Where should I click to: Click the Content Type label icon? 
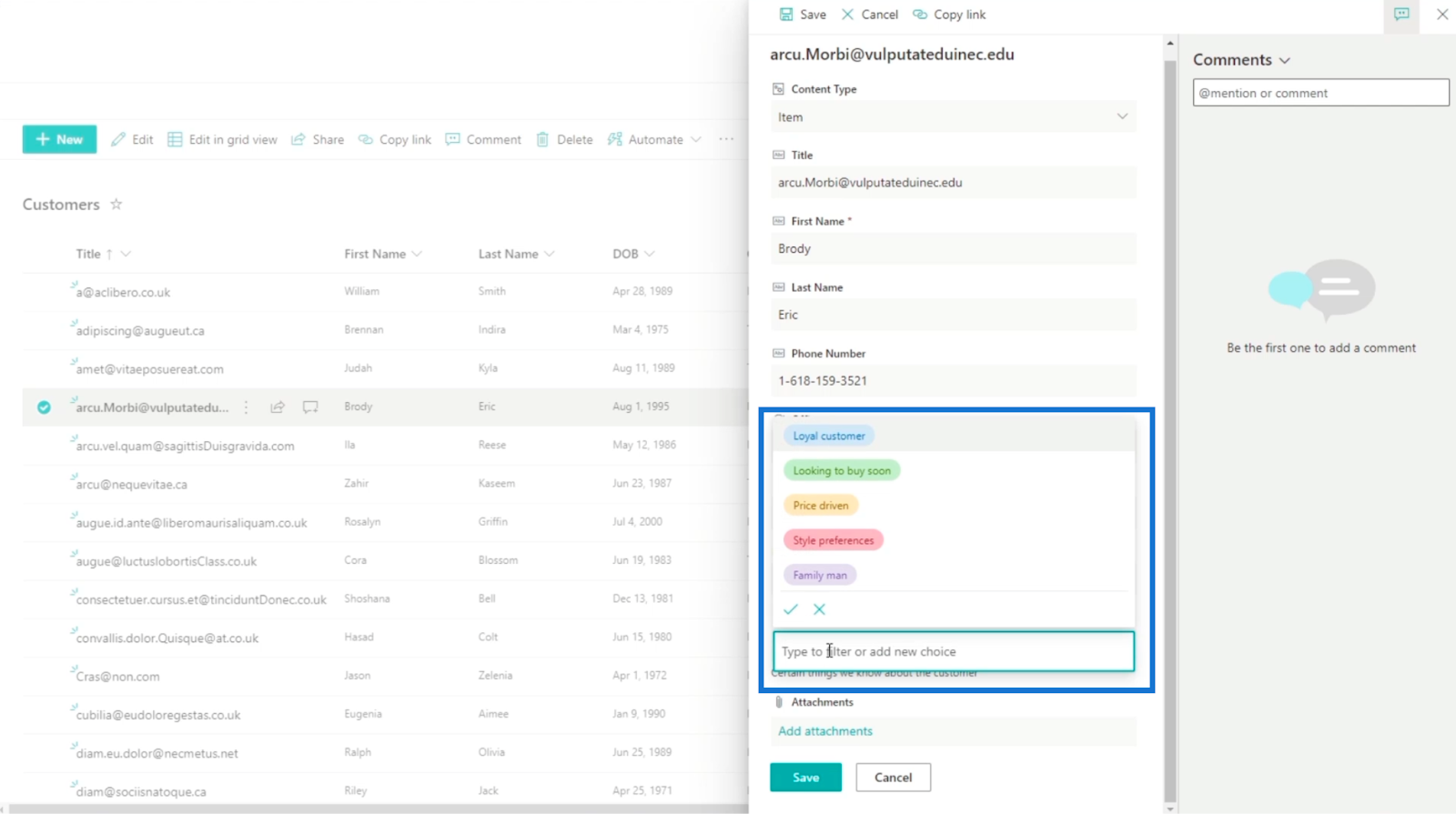tap(778, 89)
